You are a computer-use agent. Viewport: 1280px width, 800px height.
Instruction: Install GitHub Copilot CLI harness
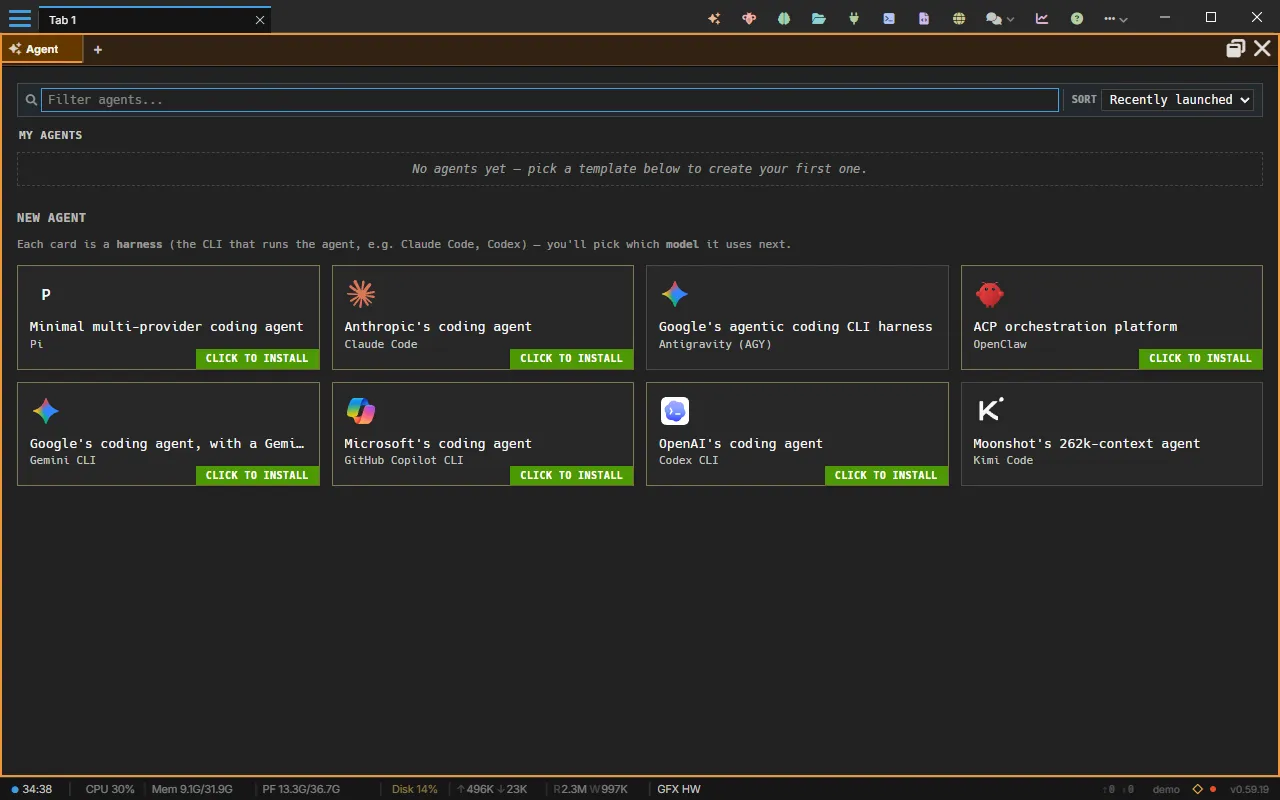(x=571, y=475)
